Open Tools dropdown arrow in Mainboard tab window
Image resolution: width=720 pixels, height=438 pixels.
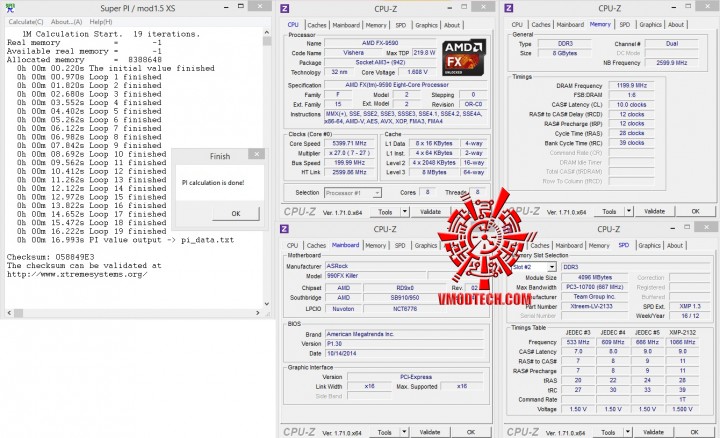pyautogui.click(x=404, y=432)
